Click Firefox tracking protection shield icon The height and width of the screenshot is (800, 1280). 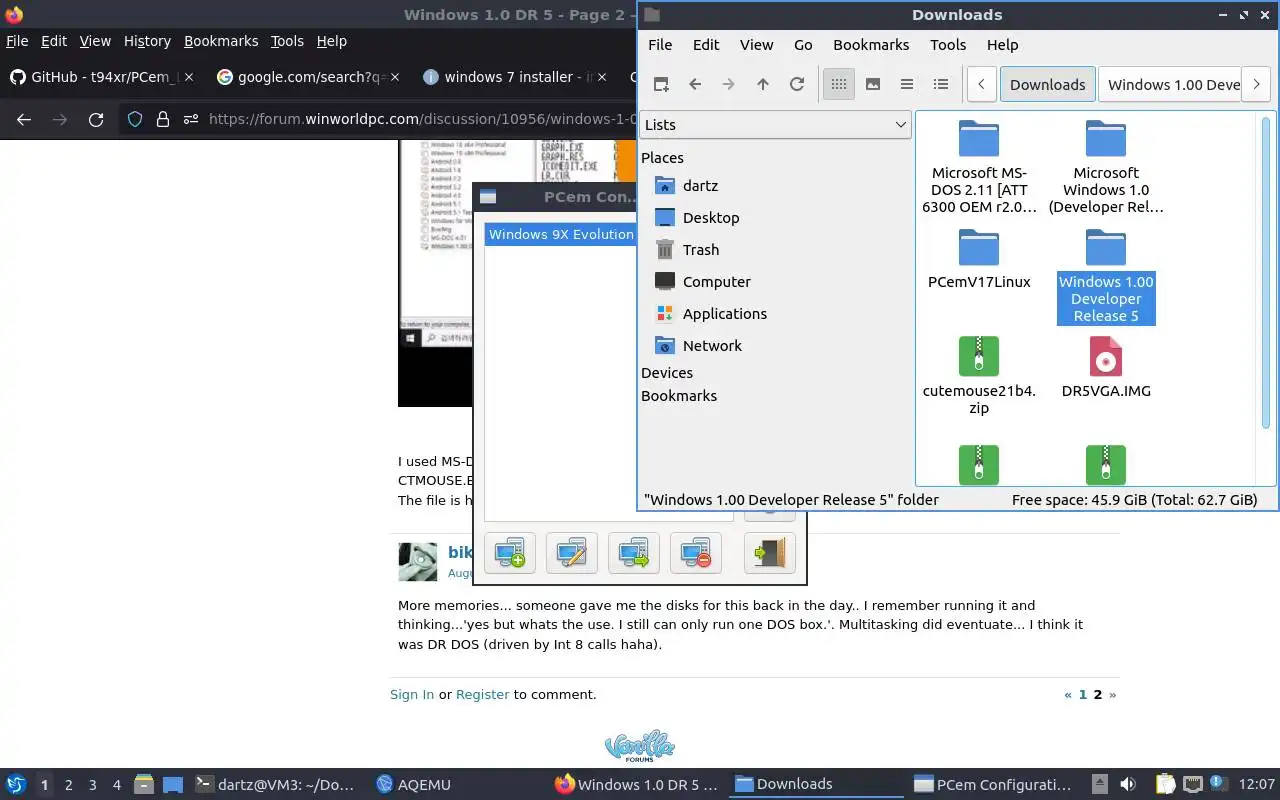(x=135, y=120)
